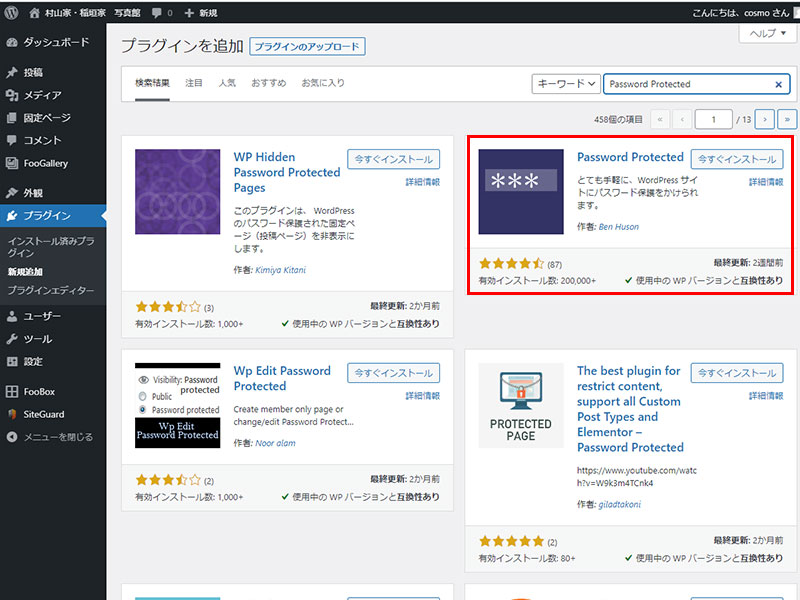This screenshot has width=800, height=600.
Task: Switch to the Favorites tab
Action: pos(322,82)
